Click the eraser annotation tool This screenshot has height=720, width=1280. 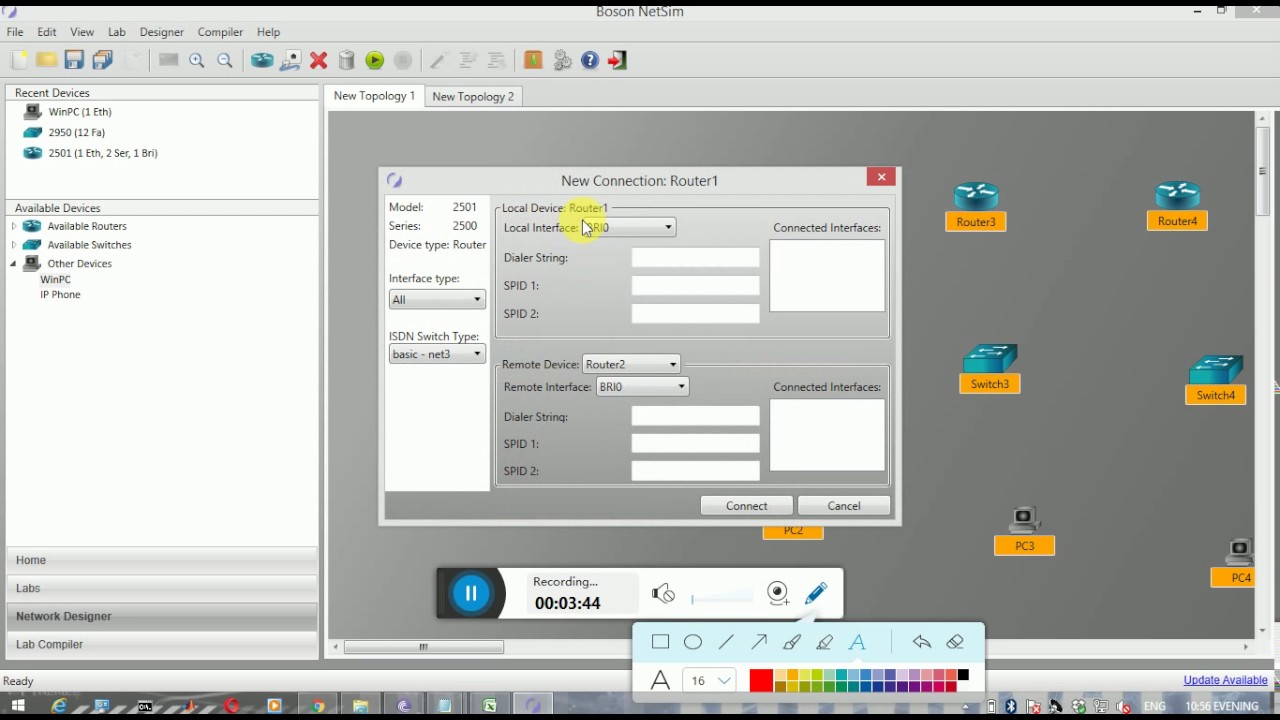pyautogui.click(x=955, y=642)
